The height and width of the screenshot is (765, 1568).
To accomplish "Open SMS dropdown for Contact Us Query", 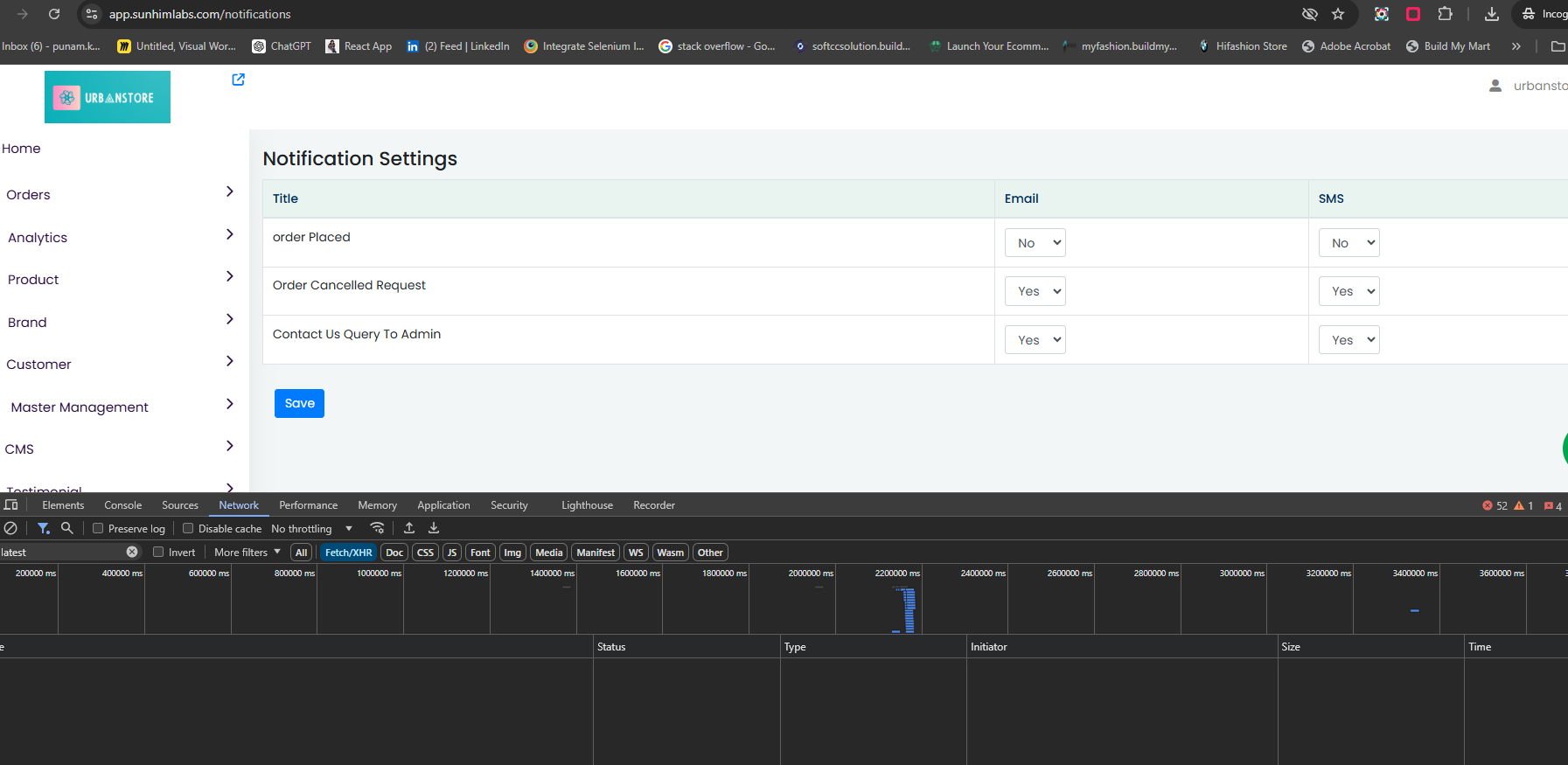I will pos(1349,340).
